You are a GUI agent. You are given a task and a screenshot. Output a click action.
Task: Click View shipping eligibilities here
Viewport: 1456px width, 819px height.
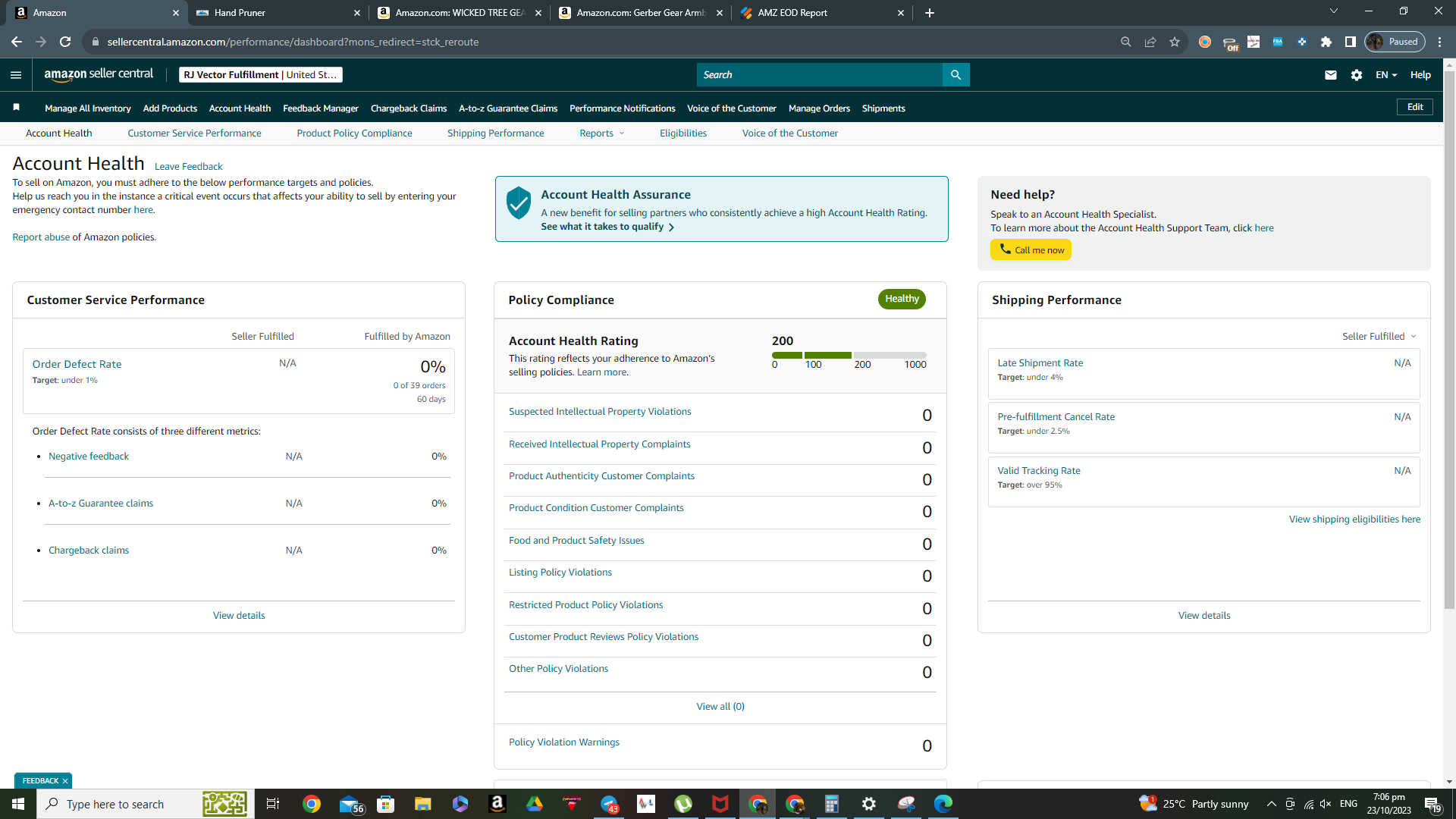click(1354, 519)
